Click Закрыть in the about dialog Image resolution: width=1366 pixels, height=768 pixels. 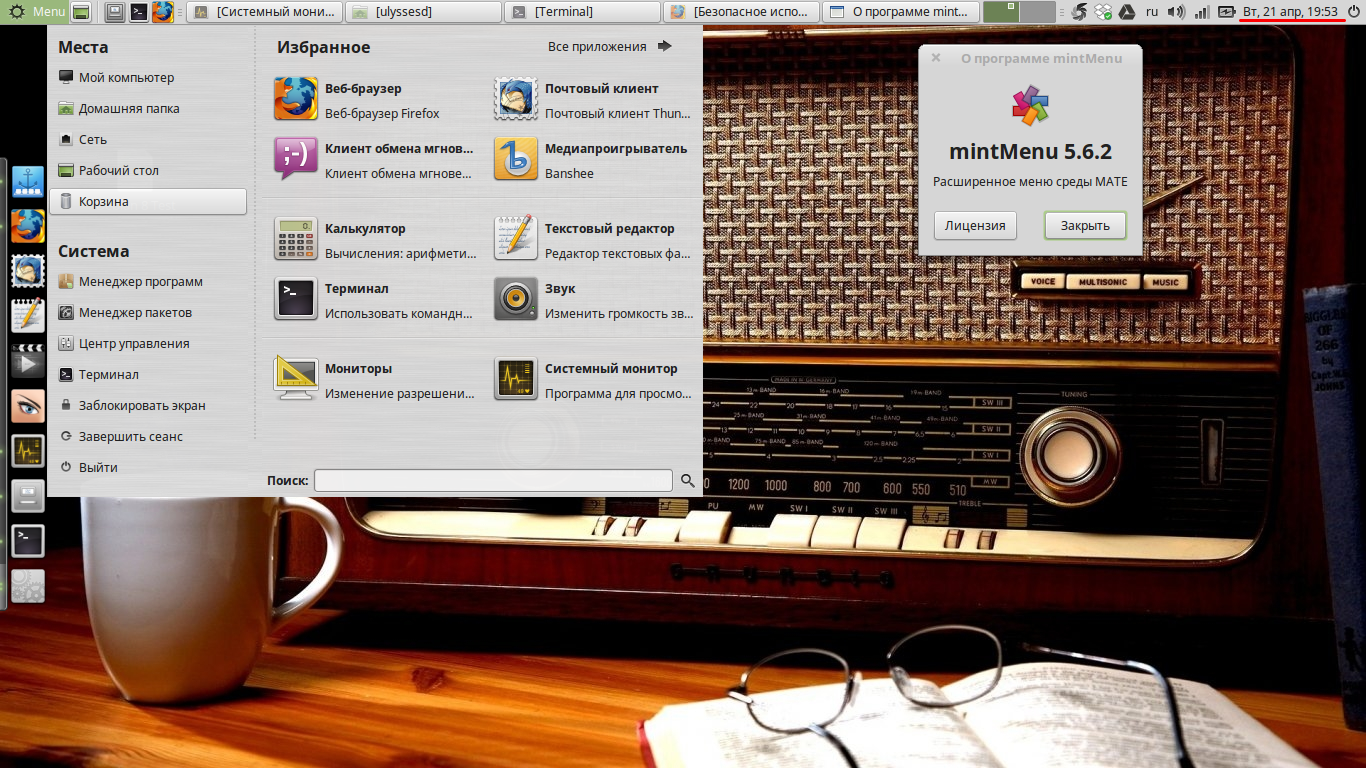pos(1085,225)
